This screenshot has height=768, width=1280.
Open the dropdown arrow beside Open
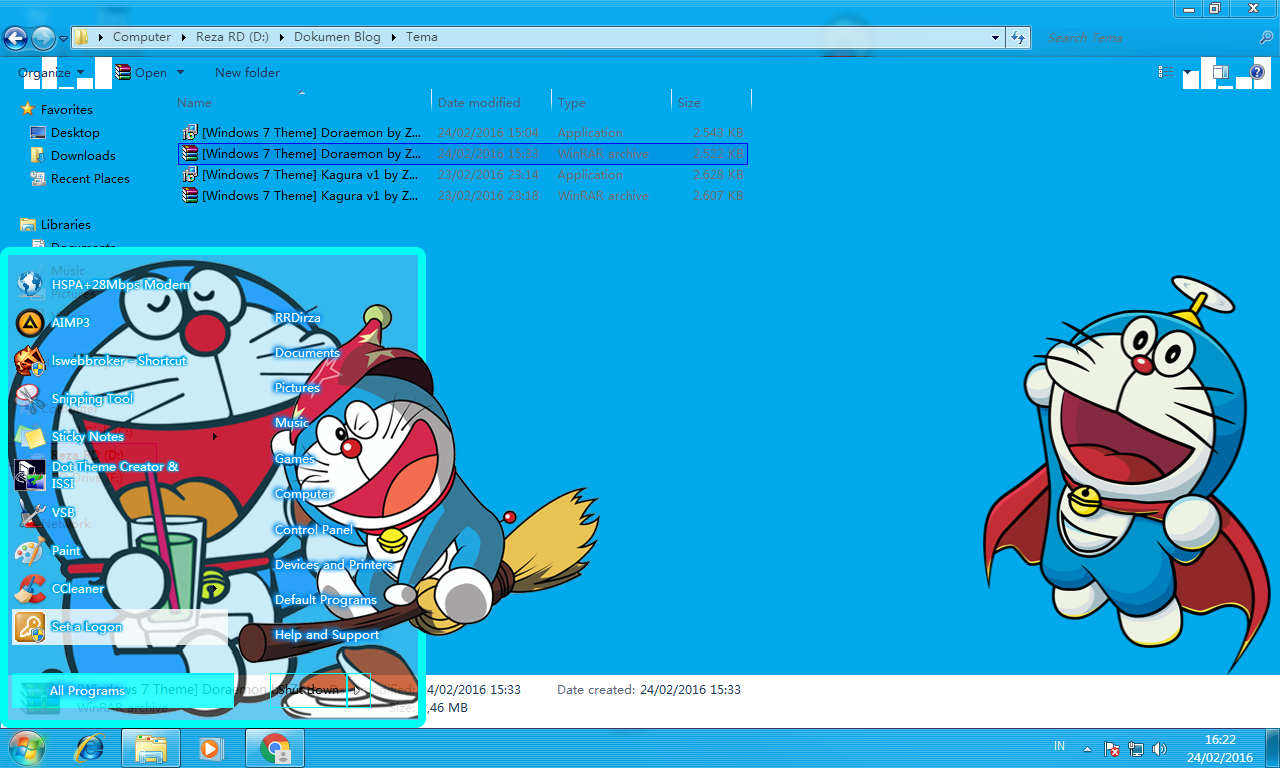point(180,73)
